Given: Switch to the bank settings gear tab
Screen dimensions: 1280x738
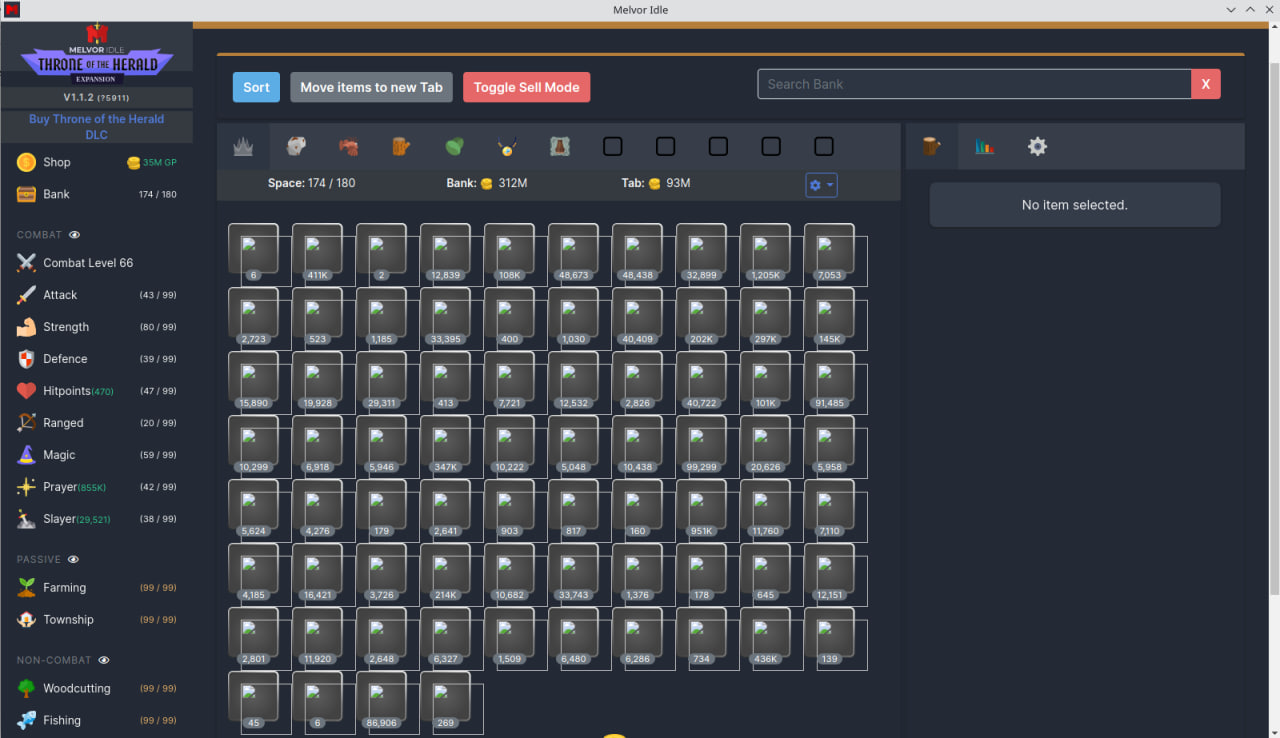Looking at the screenshot, I should point(1037,145).
